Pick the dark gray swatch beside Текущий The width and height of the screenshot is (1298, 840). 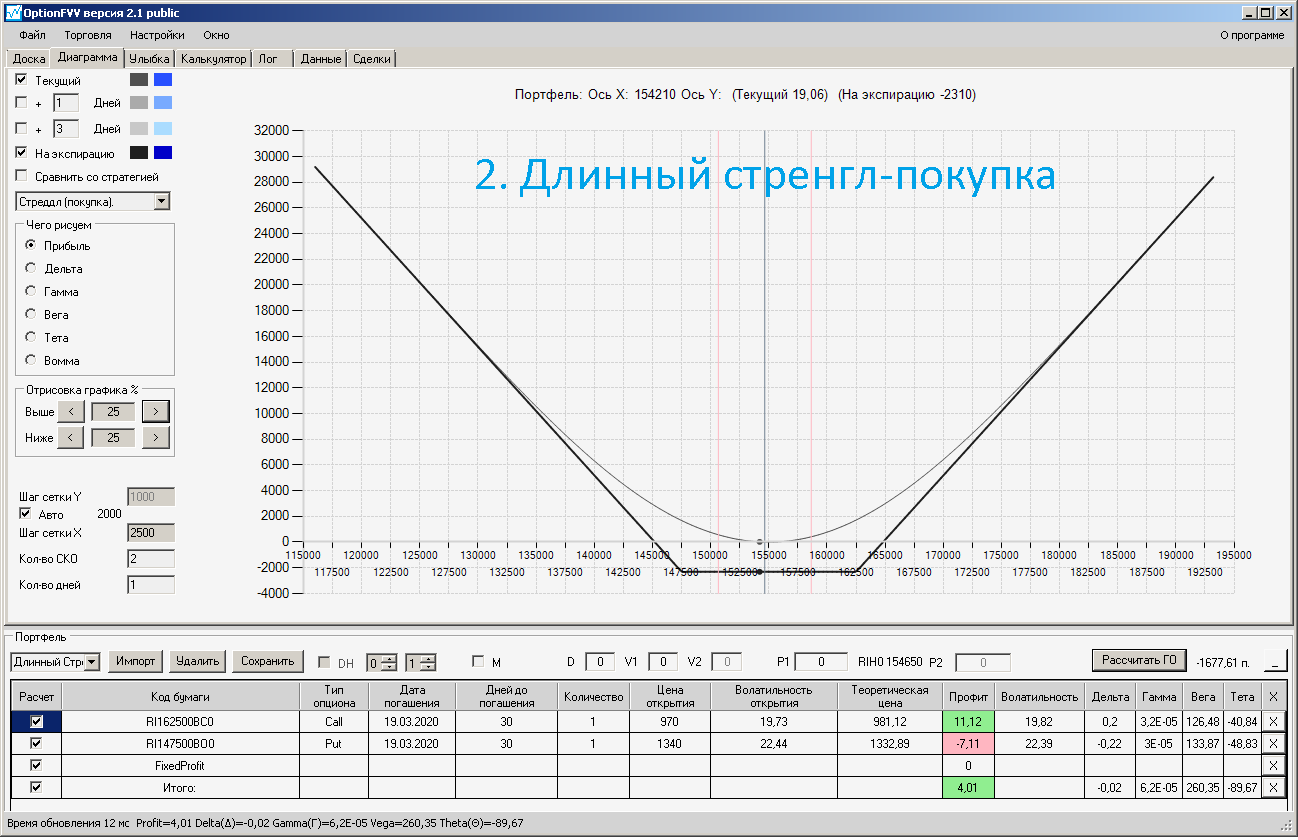tap(139, 80)
